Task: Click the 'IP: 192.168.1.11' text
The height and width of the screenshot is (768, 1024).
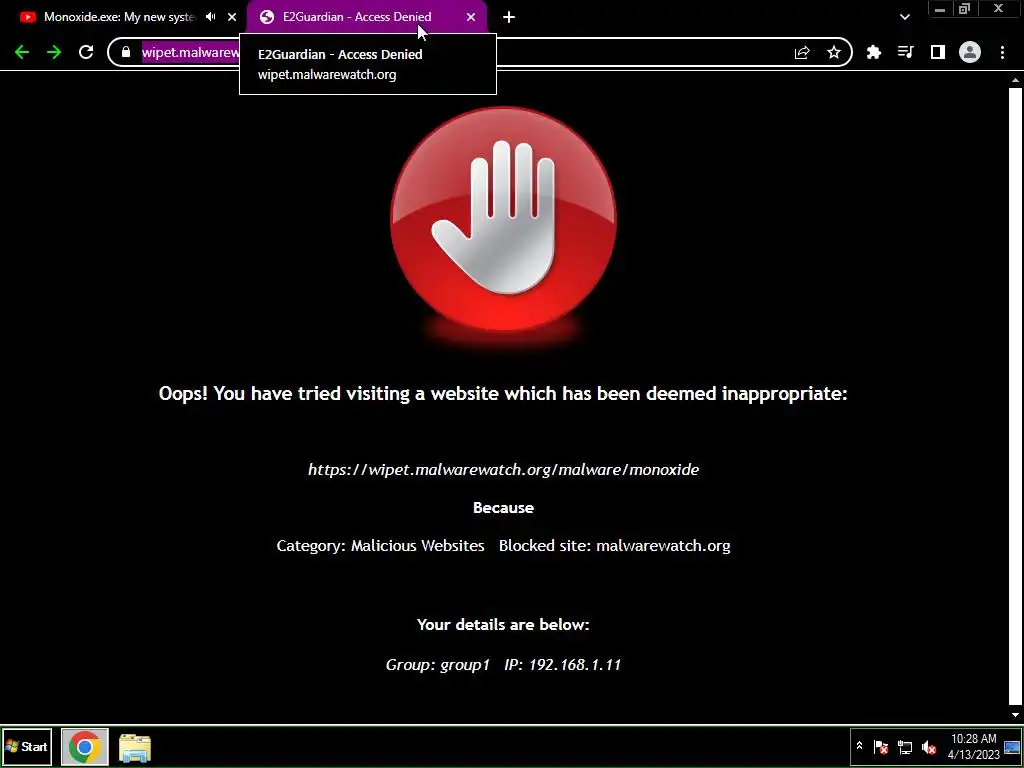Action: point(562,665)
